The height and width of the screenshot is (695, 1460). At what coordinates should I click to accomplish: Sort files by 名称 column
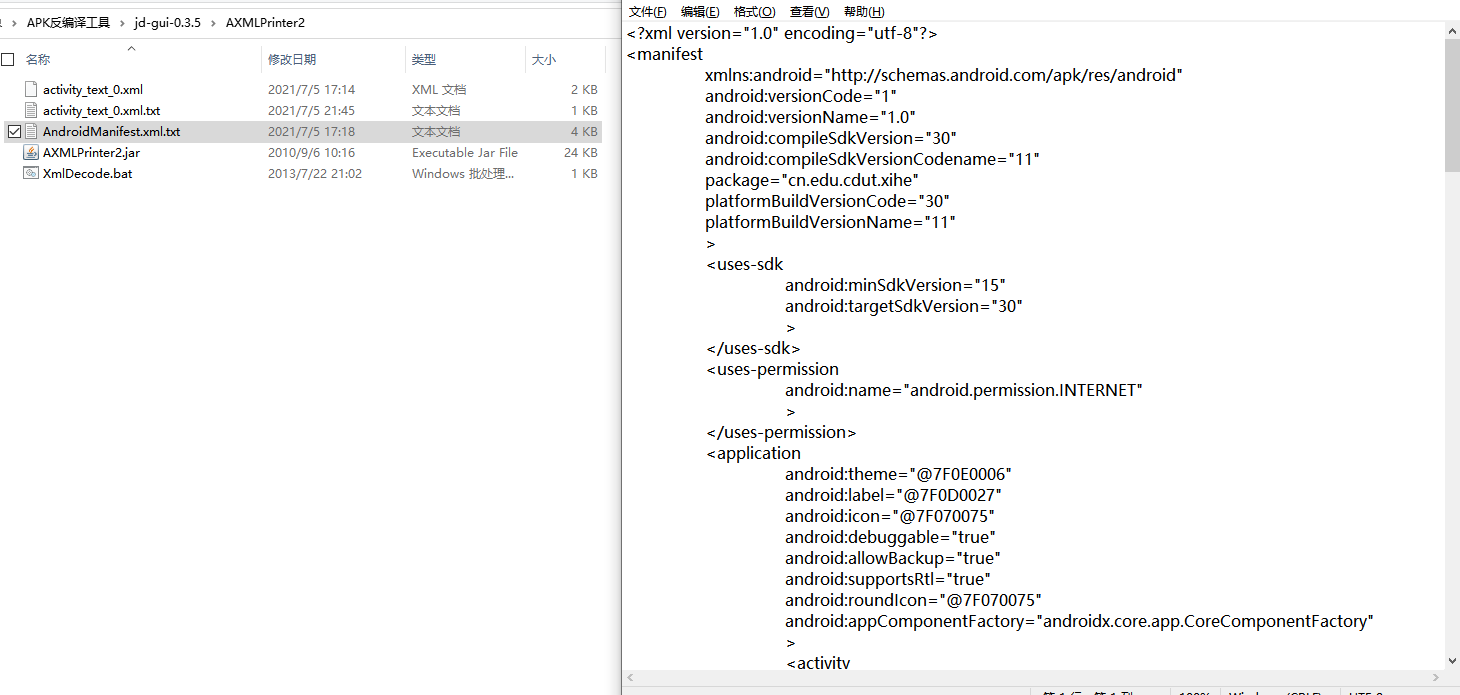(x=38, y=60)
